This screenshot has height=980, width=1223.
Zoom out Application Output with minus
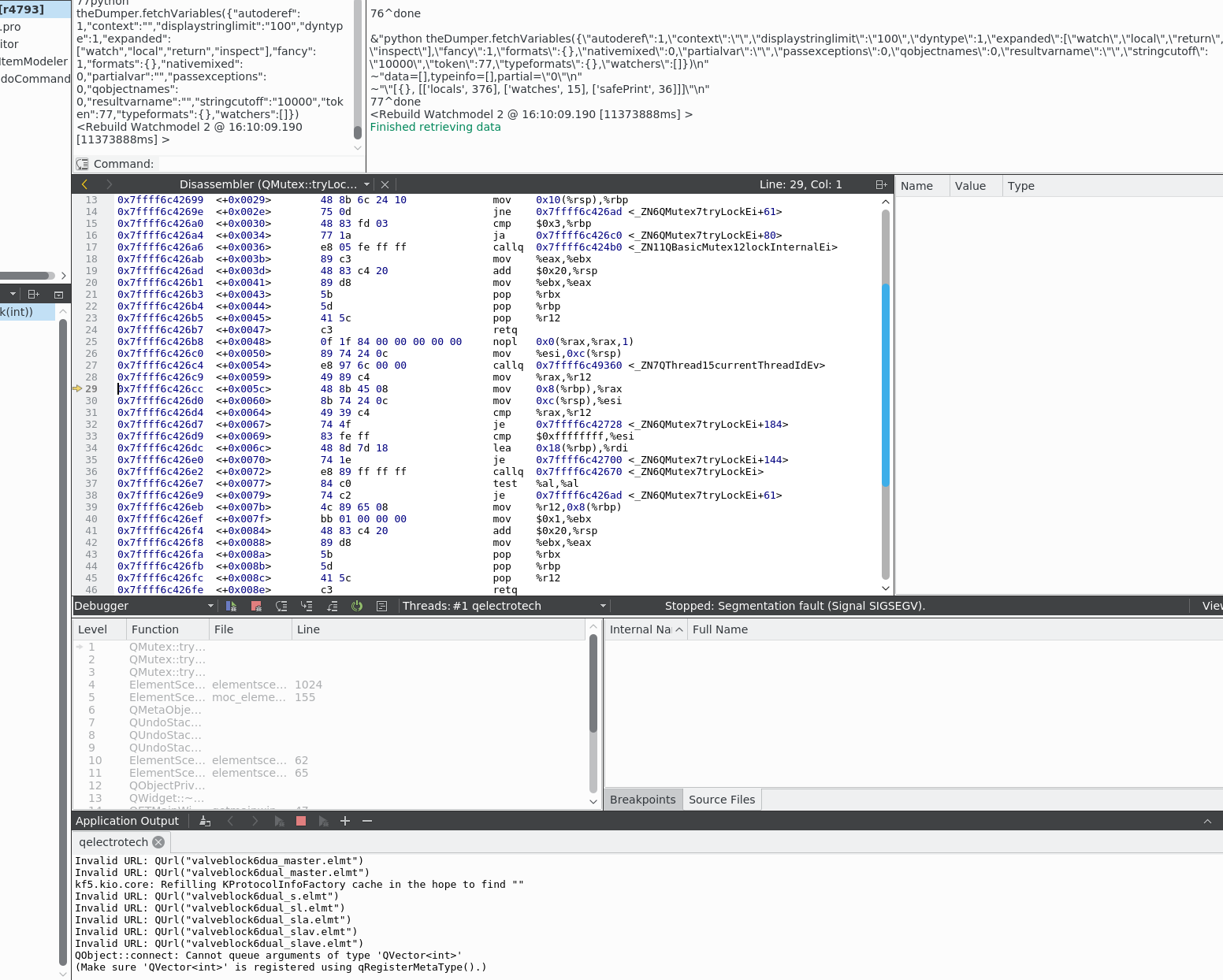[366, 821]
